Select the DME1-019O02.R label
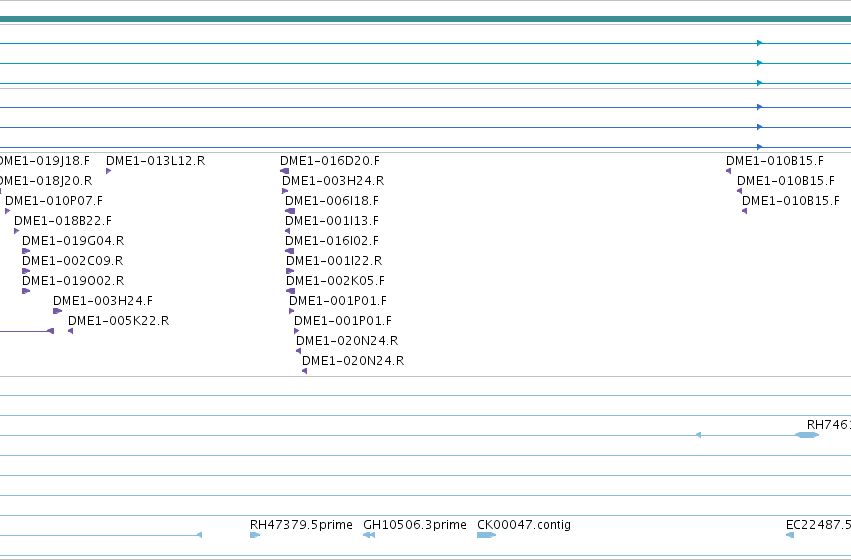The height and width of the screenshot is (560, 851). (73, 281)
